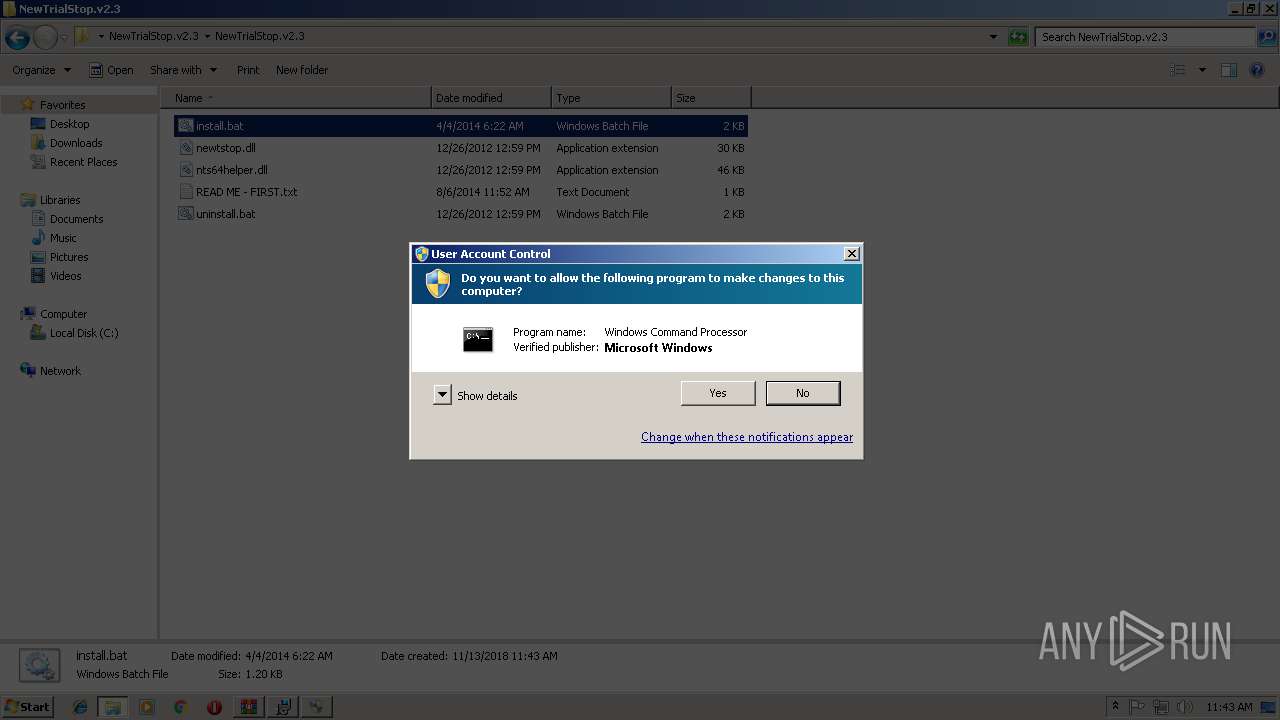Open the Start menu
Image resolution: width=1280 pixels, height=720 pixels.
(27, 706)
